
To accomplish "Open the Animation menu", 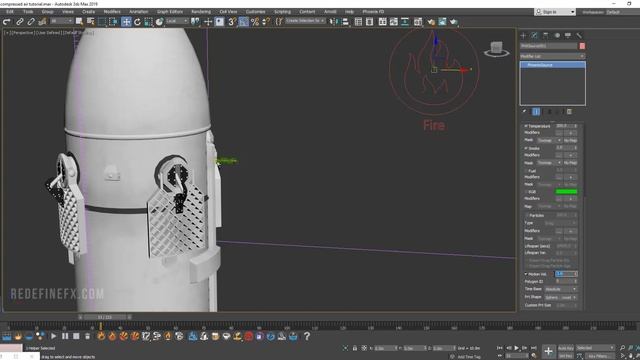I will (139, 12).
